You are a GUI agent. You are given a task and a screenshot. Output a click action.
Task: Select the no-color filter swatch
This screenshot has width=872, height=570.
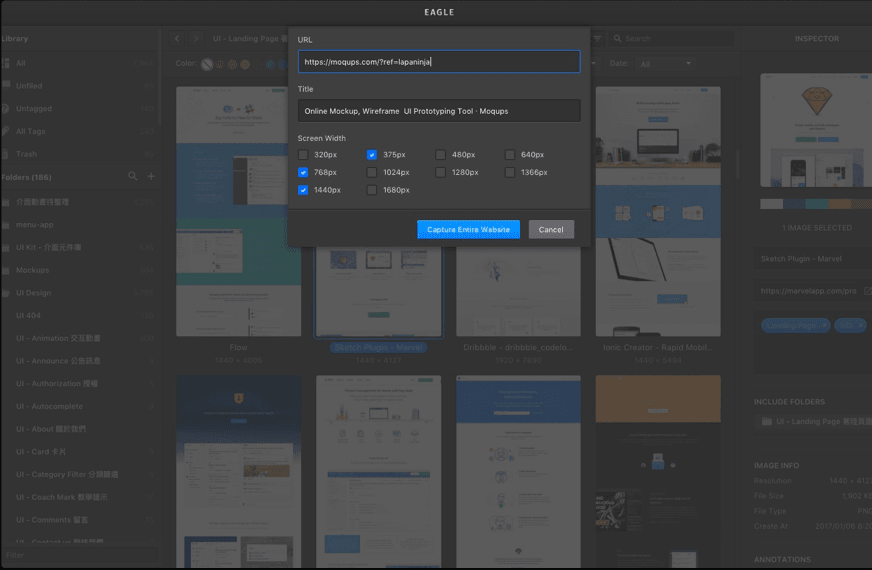pyautogui.click(x=207, y=64)
